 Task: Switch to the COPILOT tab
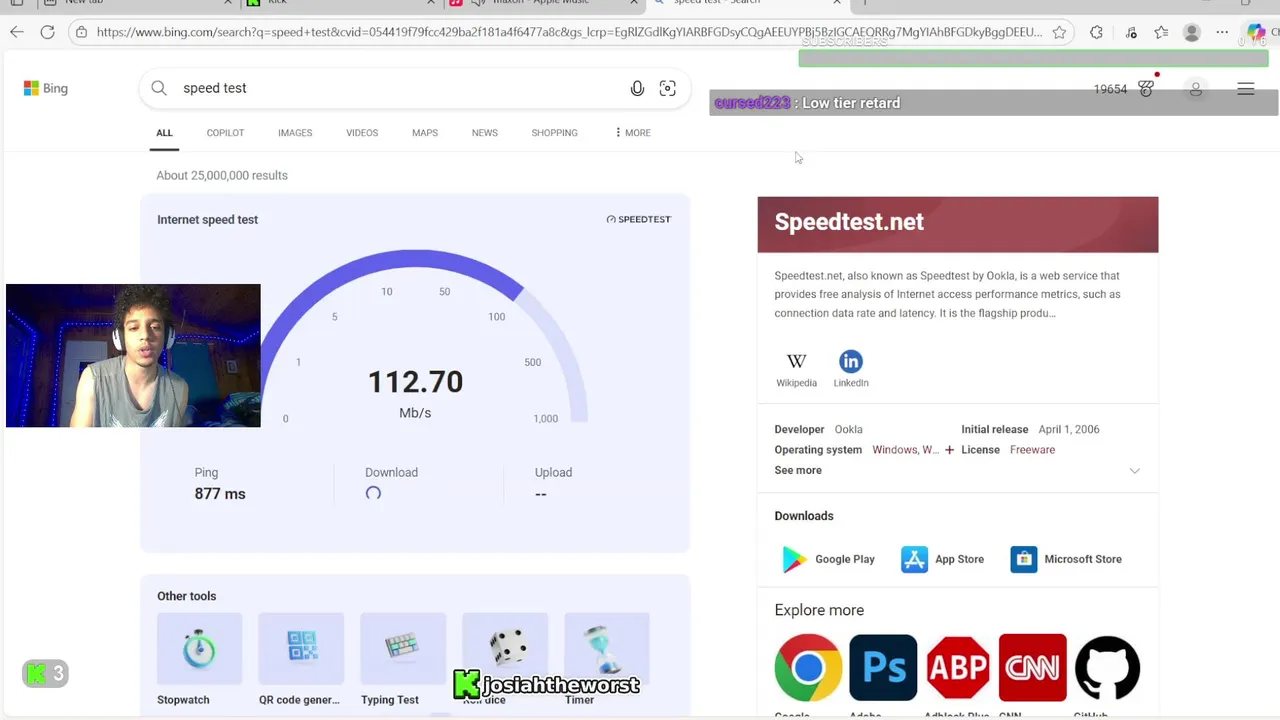[225, 133]
